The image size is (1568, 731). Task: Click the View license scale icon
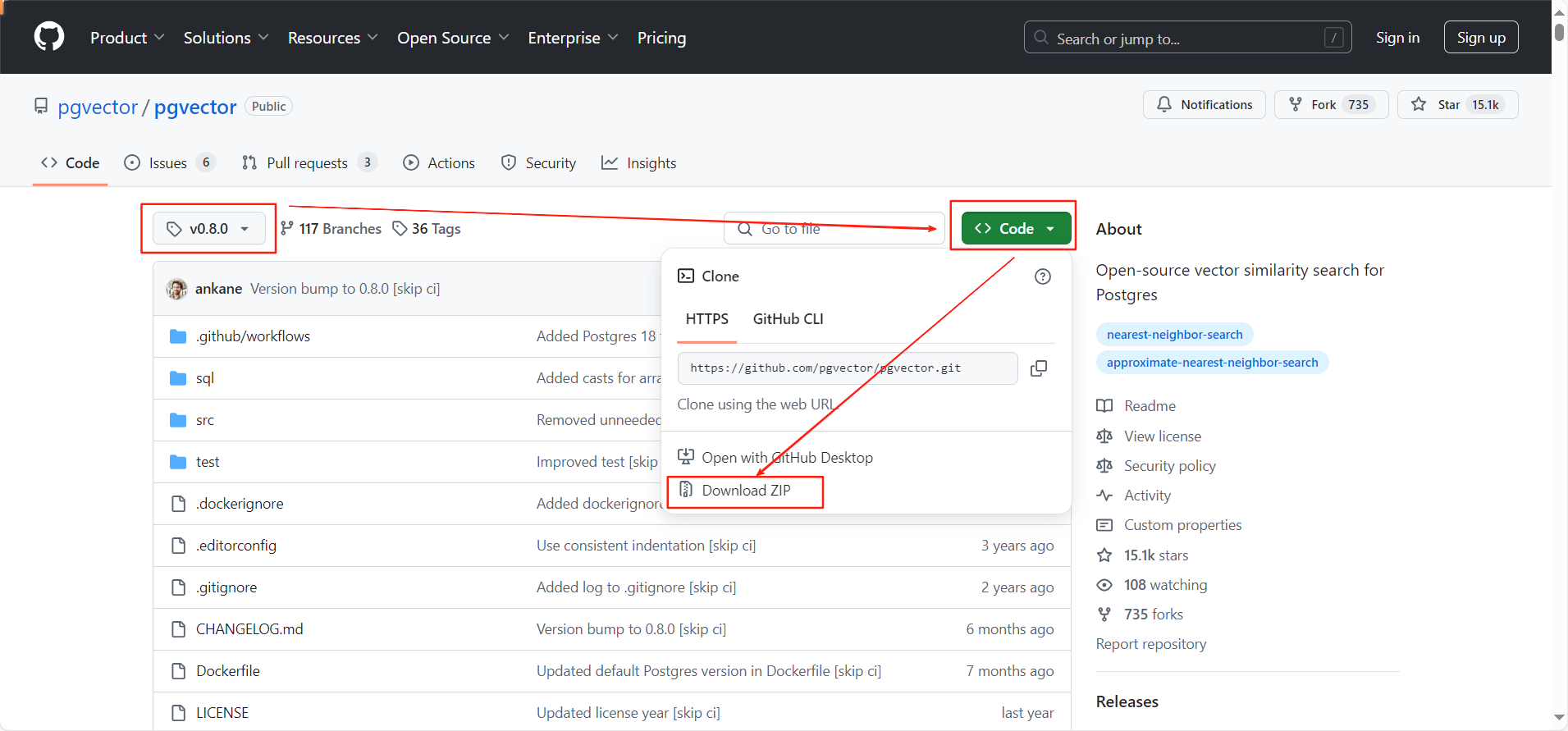pyautogui.click(x=1104, y=436)
